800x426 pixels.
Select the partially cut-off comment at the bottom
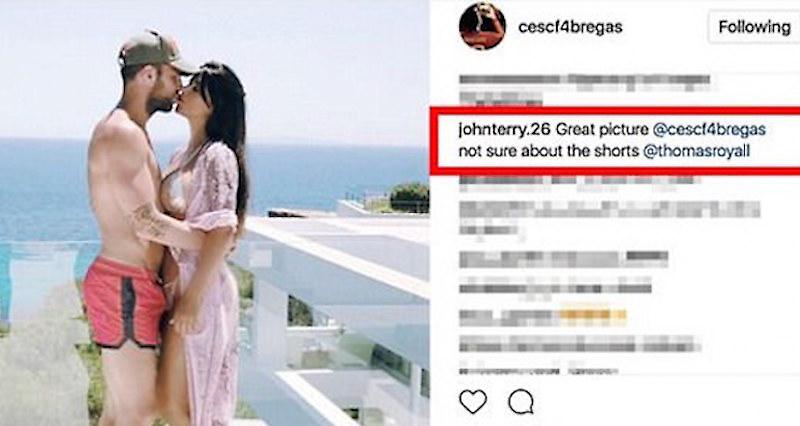(x=539, y=371)
